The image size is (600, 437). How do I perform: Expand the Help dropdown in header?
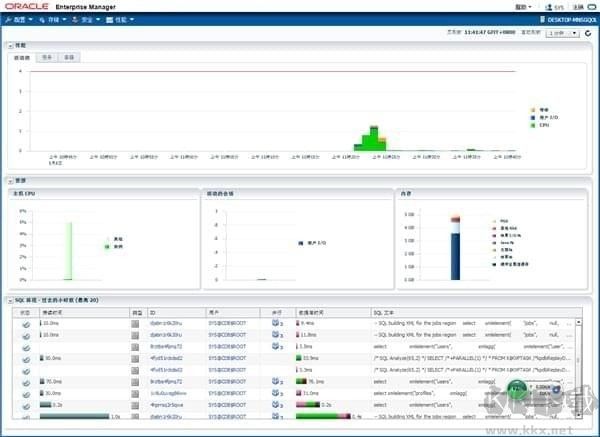(523, 7)
